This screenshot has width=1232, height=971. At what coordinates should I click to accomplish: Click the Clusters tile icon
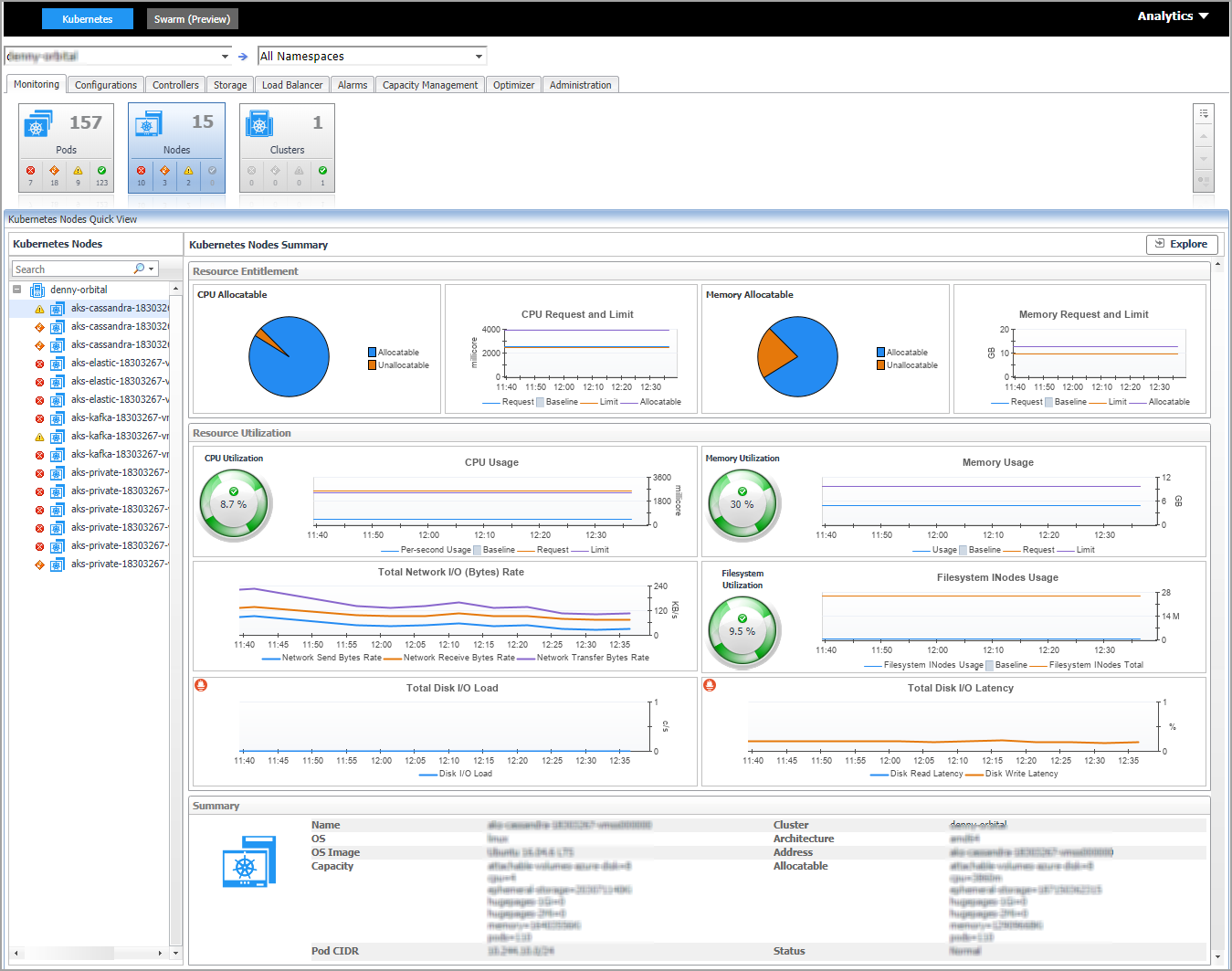pos(260,124)
